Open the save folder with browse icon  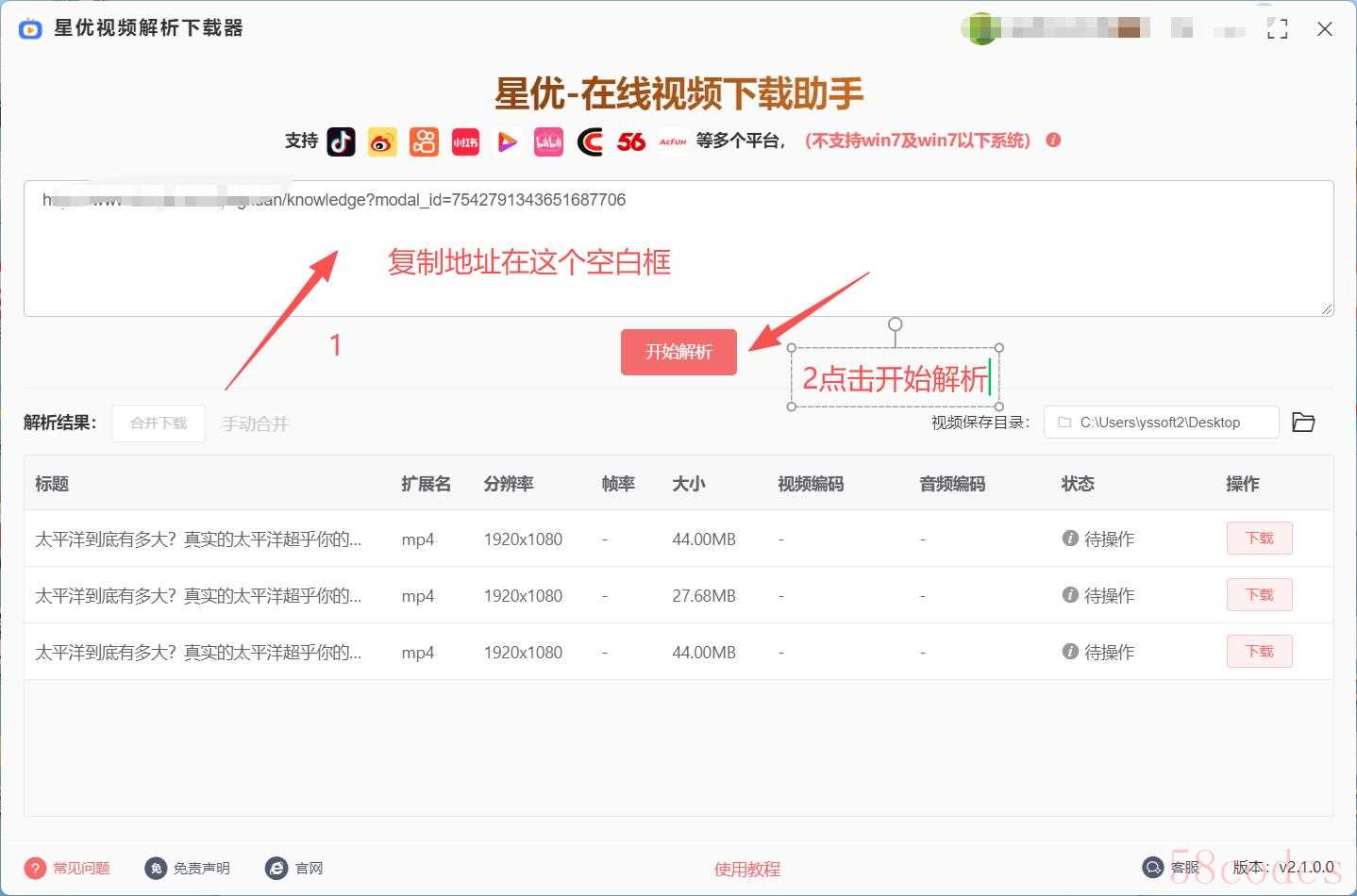(x=1303, y=422)
